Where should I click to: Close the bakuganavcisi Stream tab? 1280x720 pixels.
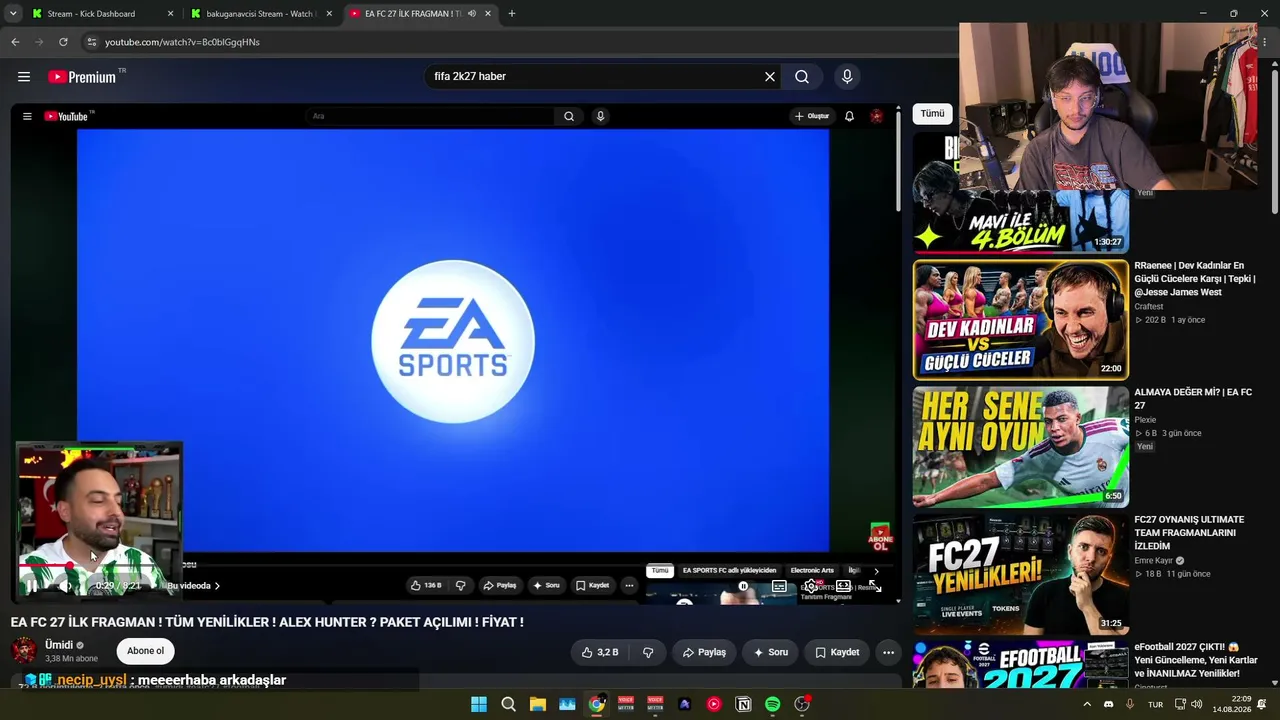tap(329, 14)
